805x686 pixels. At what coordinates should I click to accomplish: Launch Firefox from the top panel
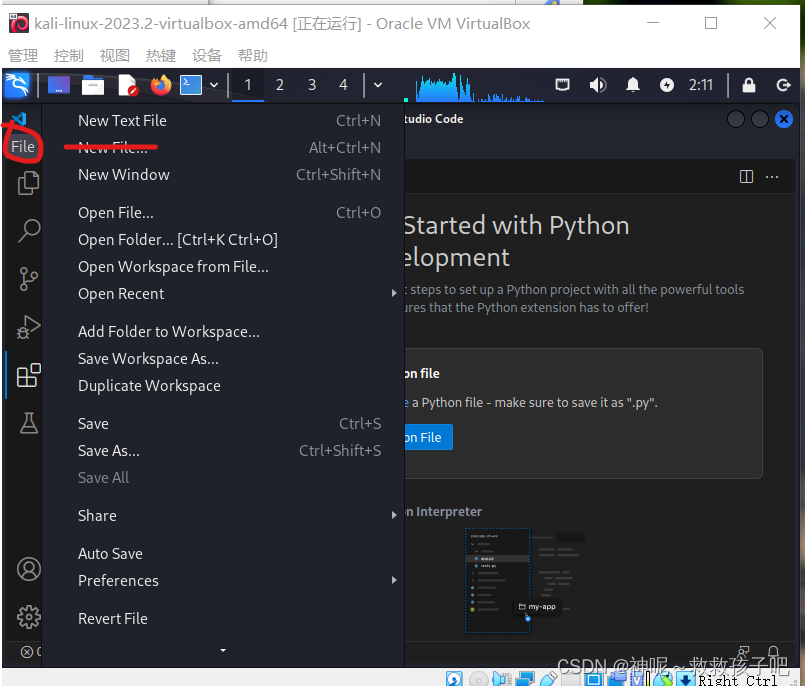click(x=160, y=85)
